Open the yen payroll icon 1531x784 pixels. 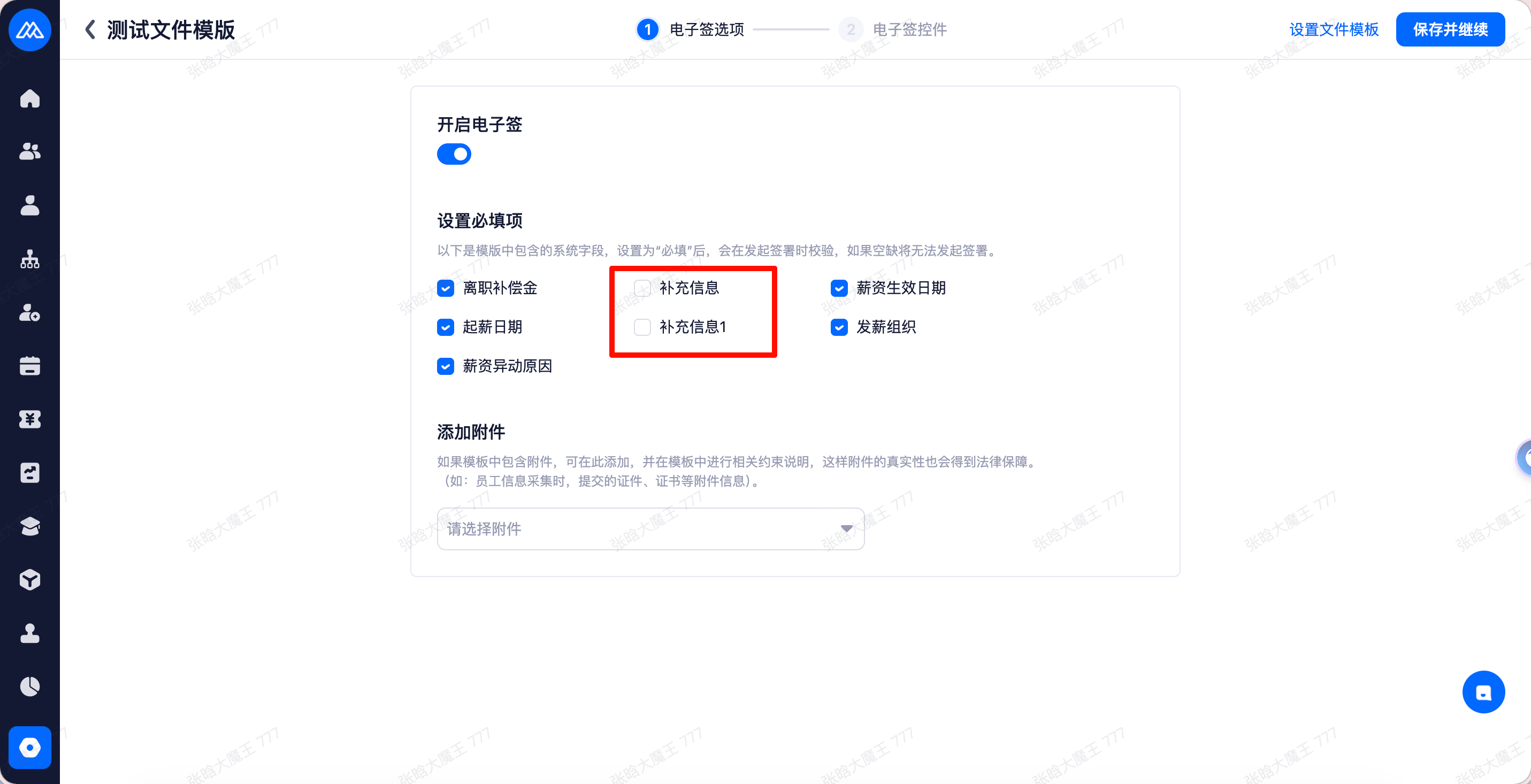(x=30, y=419)
